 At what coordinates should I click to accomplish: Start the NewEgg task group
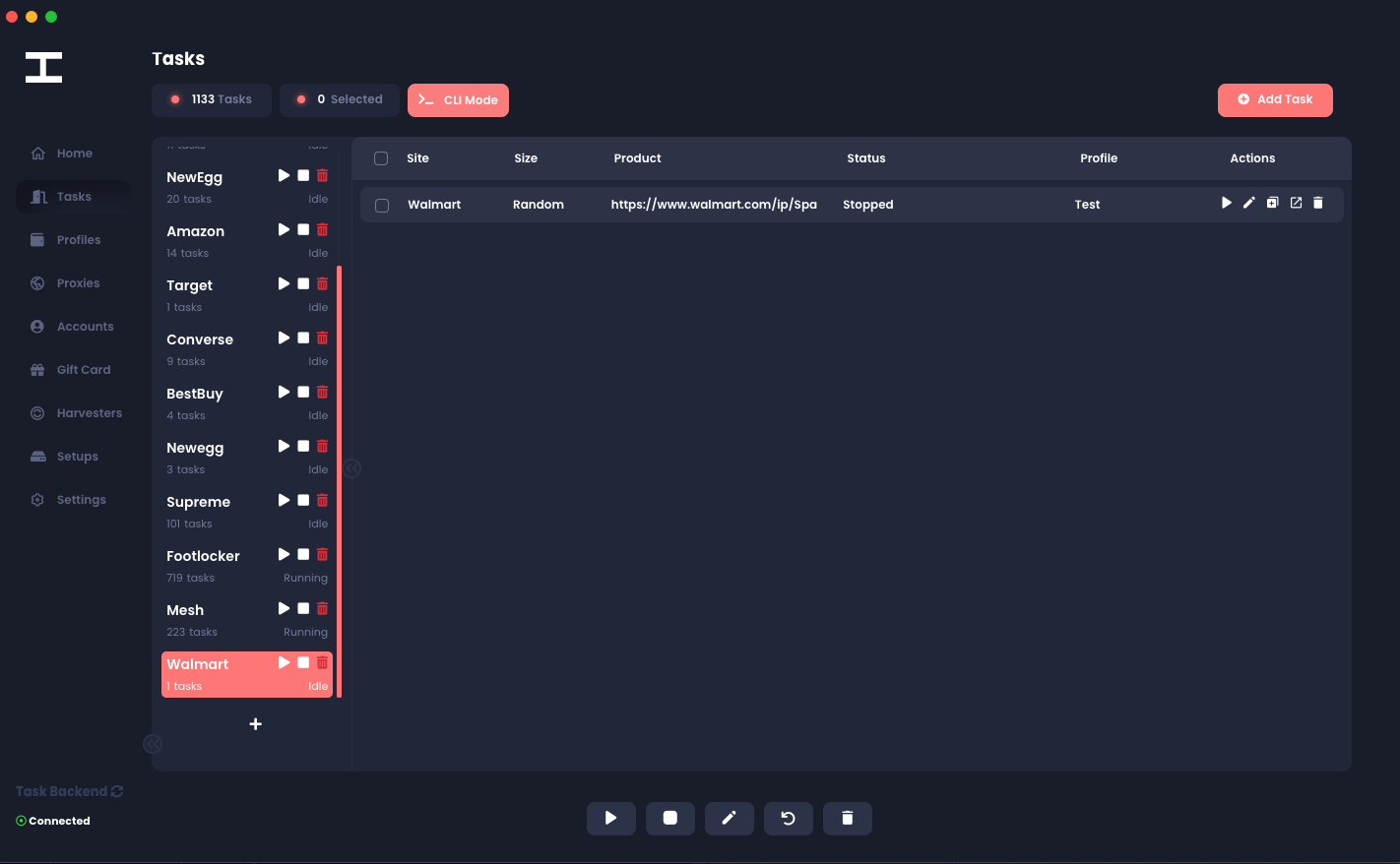[284, 175]
